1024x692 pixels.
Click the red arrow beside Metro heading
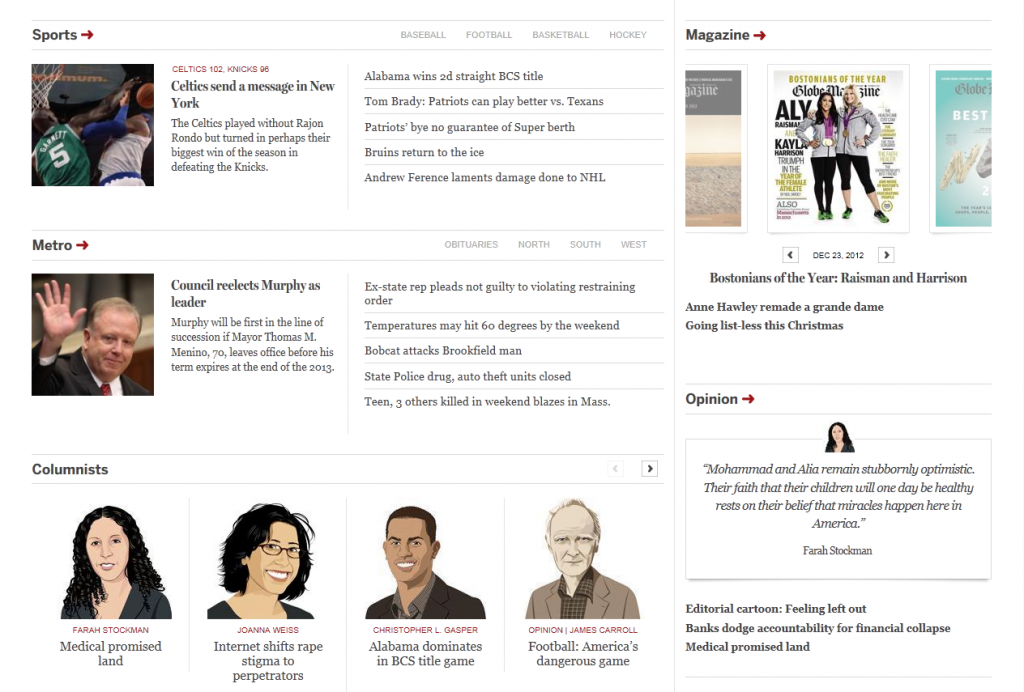[x=82, y=245]
